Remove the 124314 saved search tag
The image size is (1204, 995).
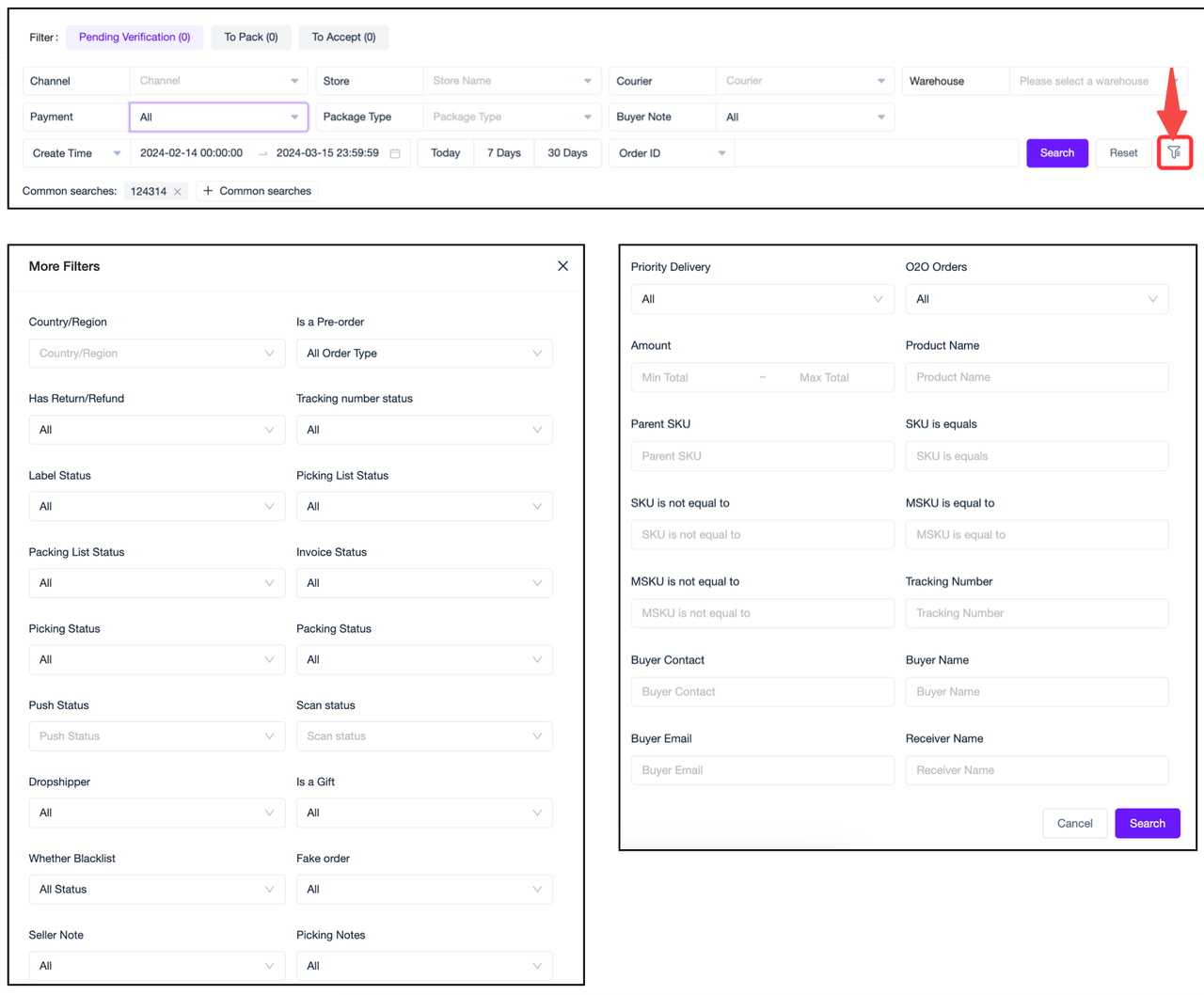[x=175, y=190]
